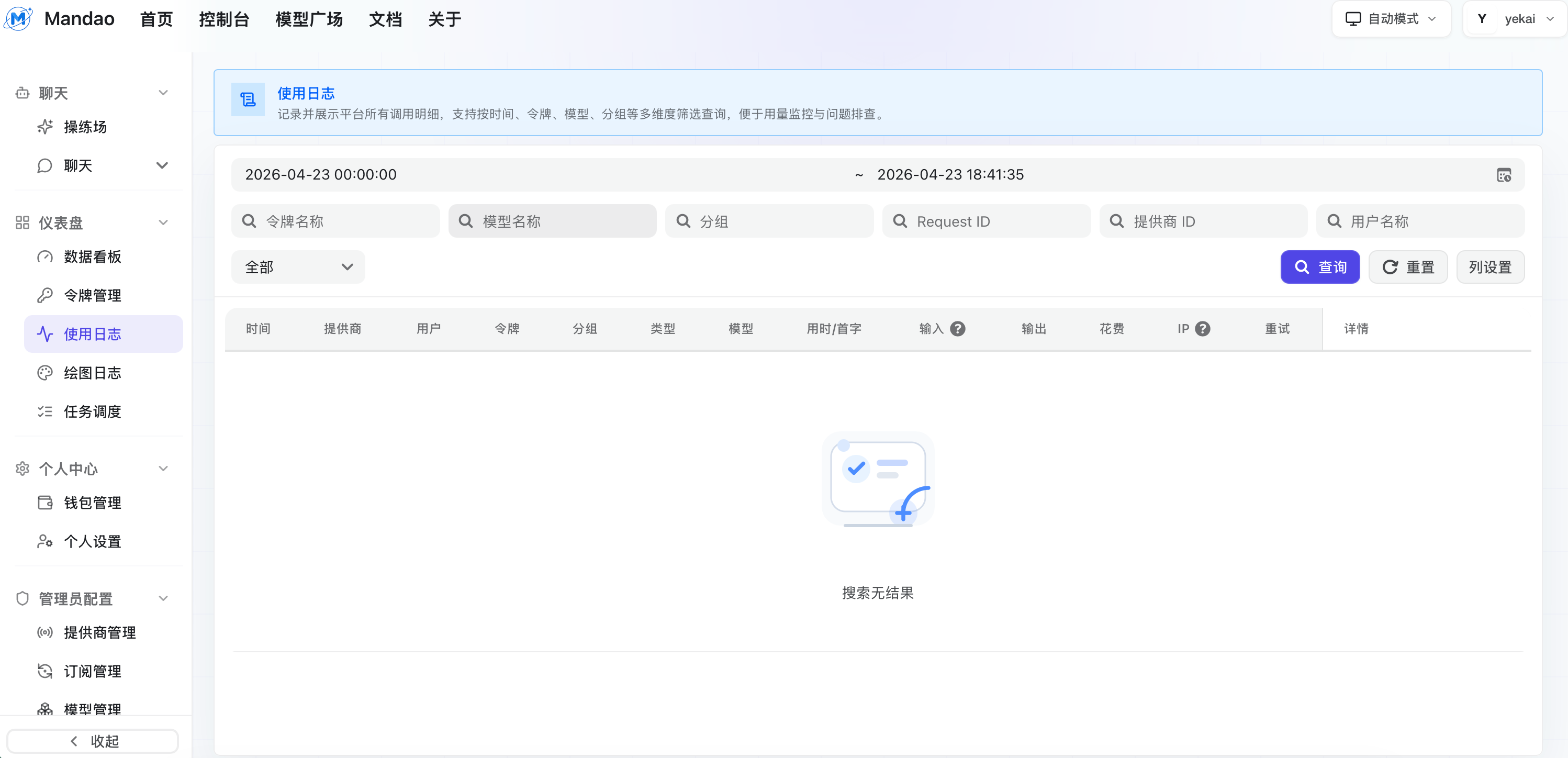Click the input column help question icon
Screen dimensions: 1568x758
coord(957,329)
